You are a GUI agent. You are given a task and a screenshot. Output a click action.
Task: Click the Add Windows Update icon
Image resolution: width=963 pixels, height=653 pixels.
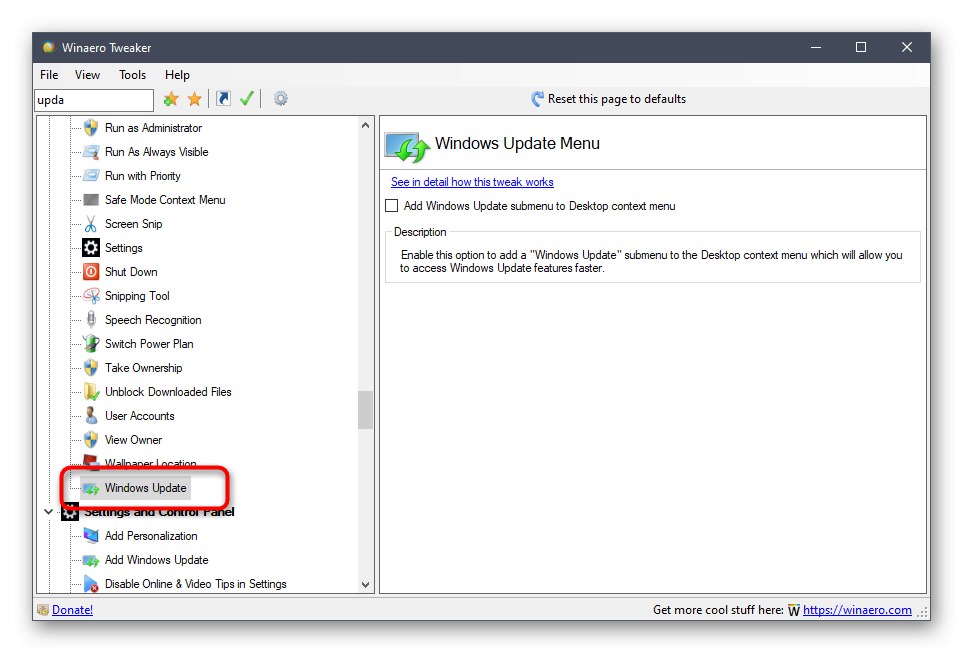coord(91,560)
